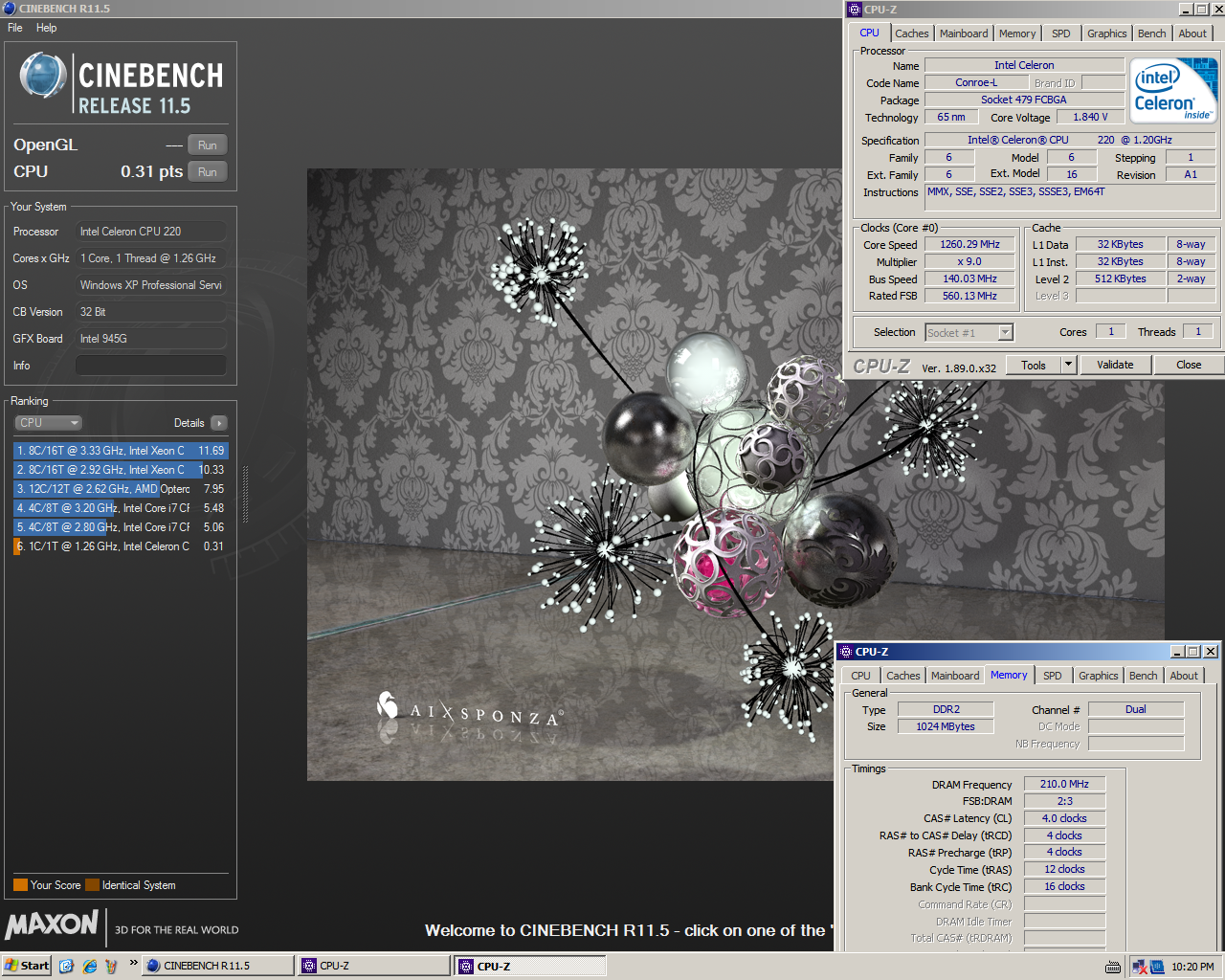
Task: Click the Cinebench globe logo icon
Action: pos(42,76)
